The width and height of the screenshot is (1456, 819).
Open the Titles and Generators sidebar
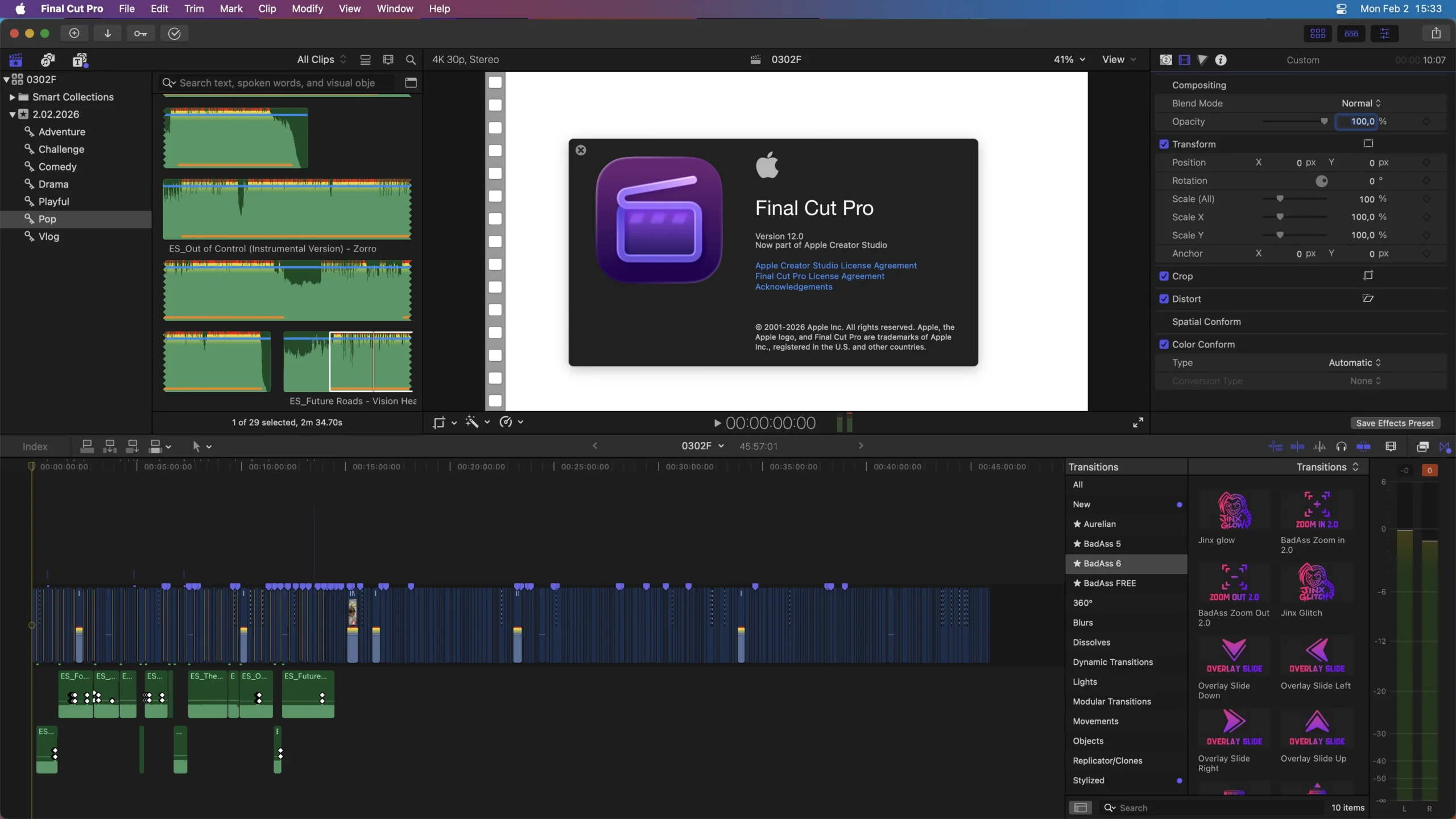click(81, 60)
